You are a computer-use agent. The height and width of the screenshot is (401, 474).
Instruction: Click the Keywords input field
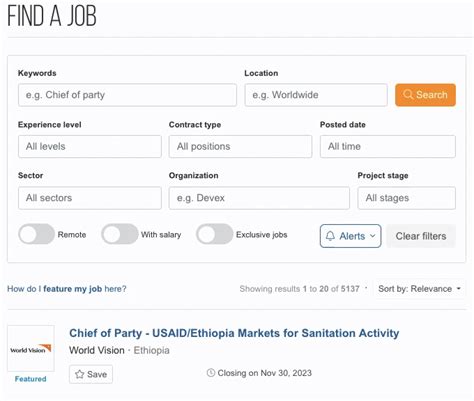coord(127,95)
